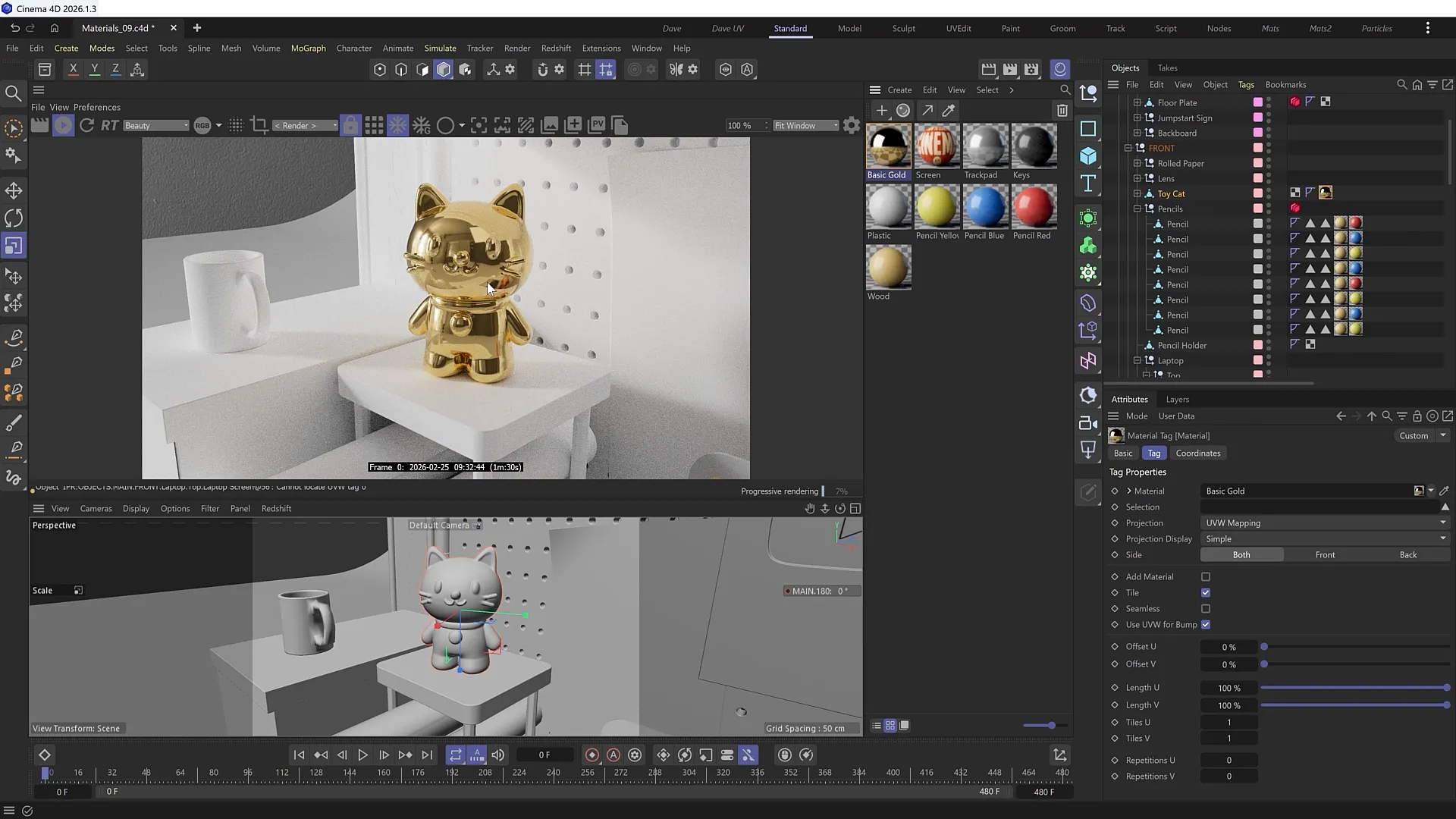Set Side to Front
The width and height of the screenshot is (1456, 819).
pos(1325,555)
